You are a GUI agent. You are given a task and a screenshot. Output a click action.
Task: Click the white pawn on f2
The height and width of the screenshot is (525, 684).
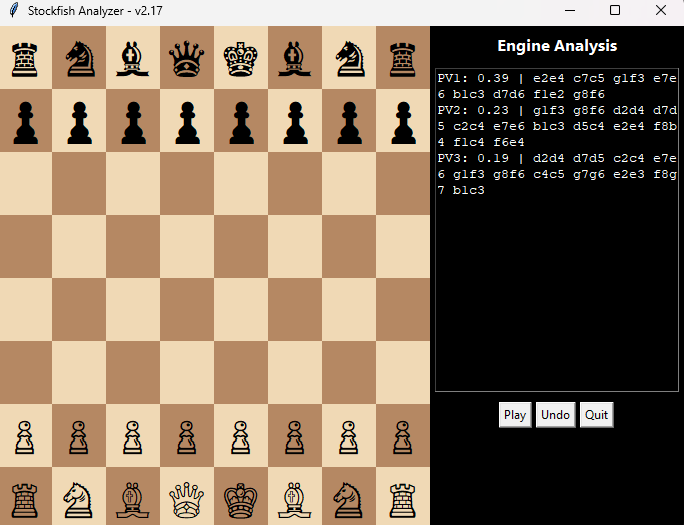(x=294, y=437)
